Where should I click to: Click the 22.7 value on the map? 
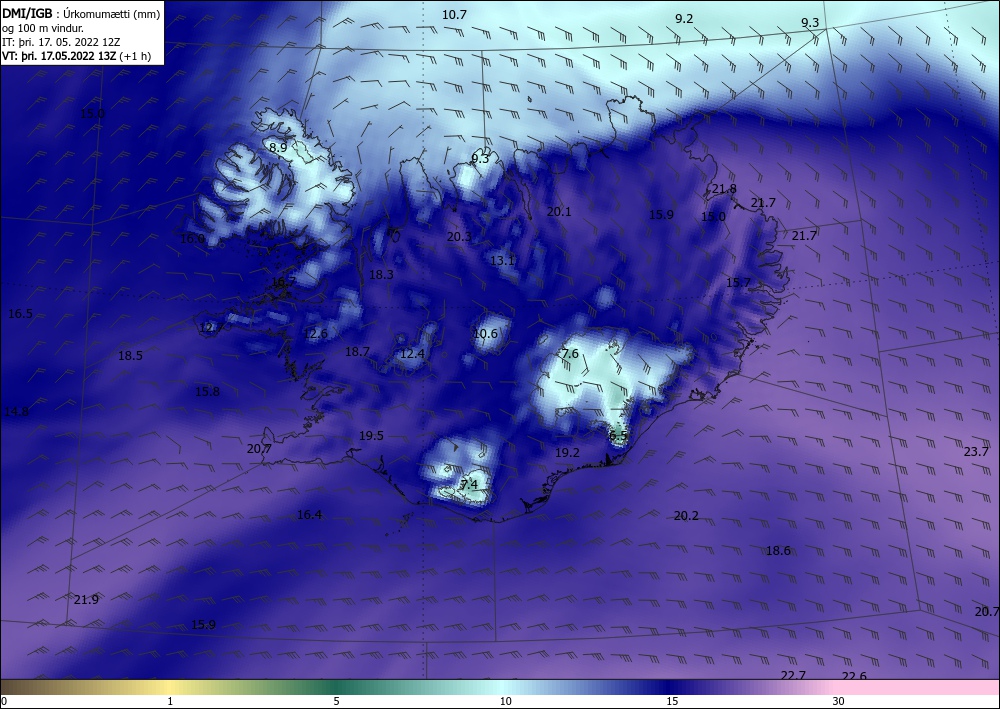[x=793, y=675]
